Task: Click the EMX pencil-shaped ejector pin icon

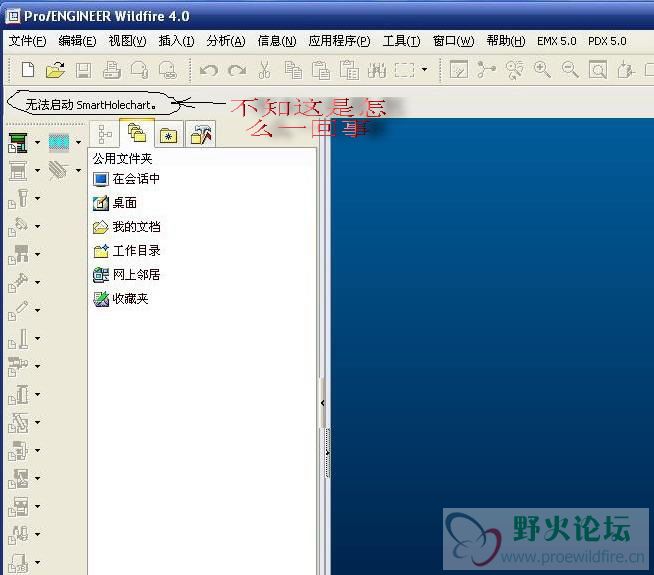Action: (18, 310)
